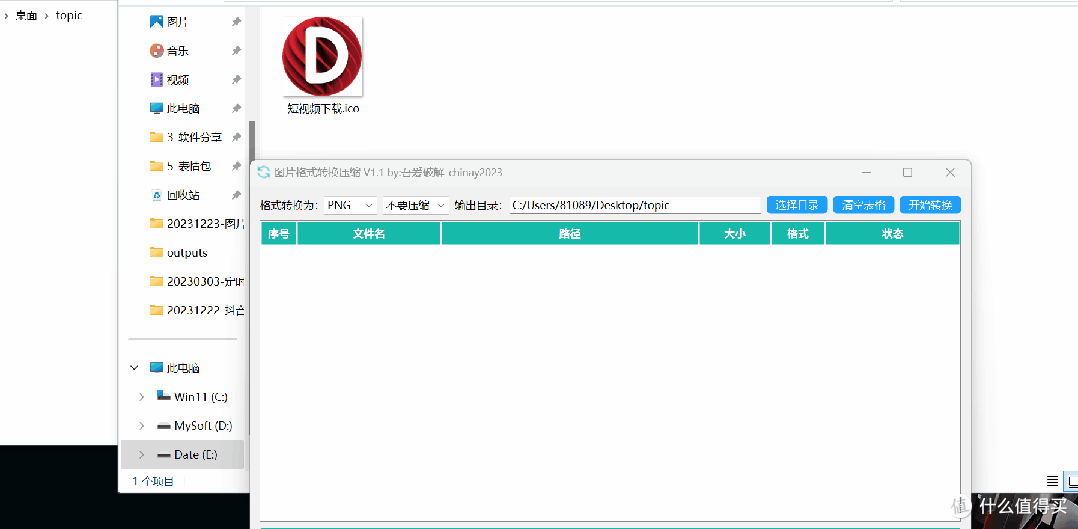Image resolution: width=1078 pixels, height=529 pixels.
Task: Switch Explorer to details list view
Action: 1052,481
